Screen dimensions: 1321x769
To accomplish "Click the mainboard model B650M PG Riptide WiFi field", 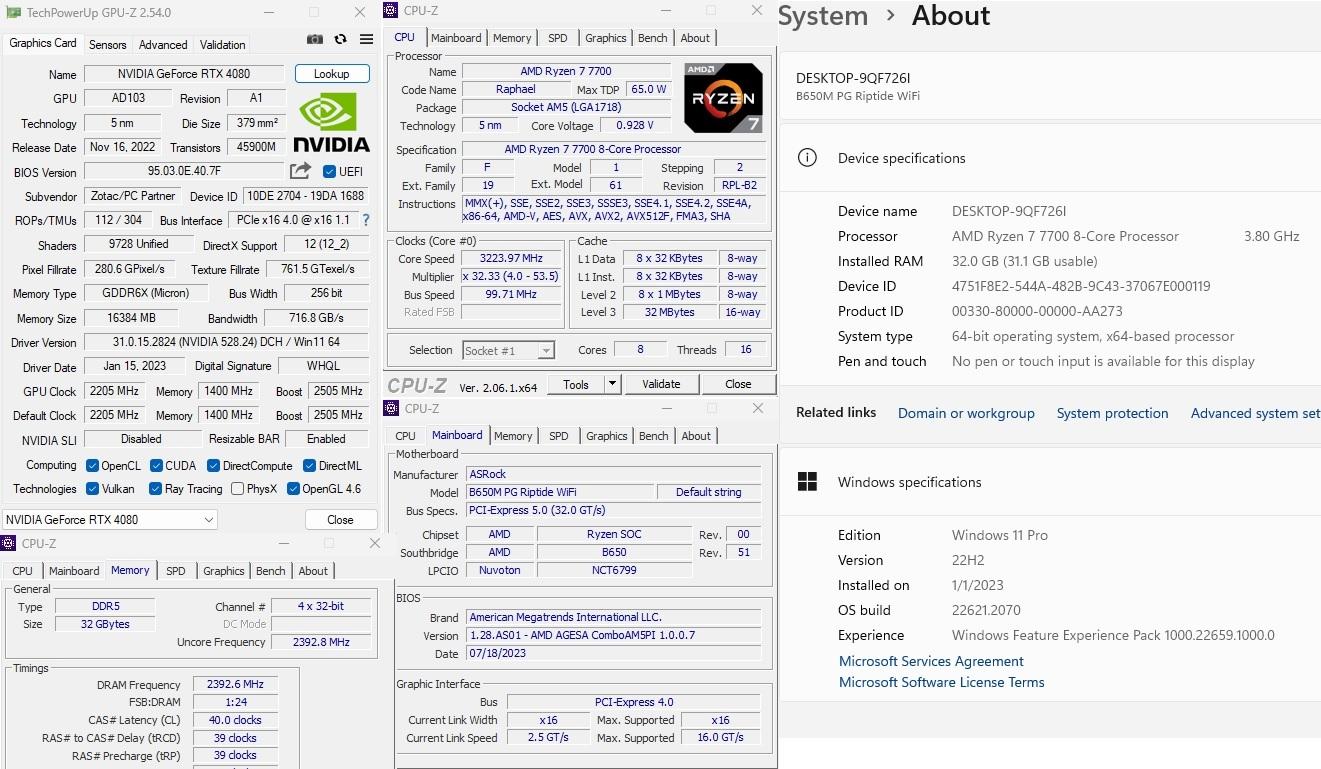I will tap(559, 492).
